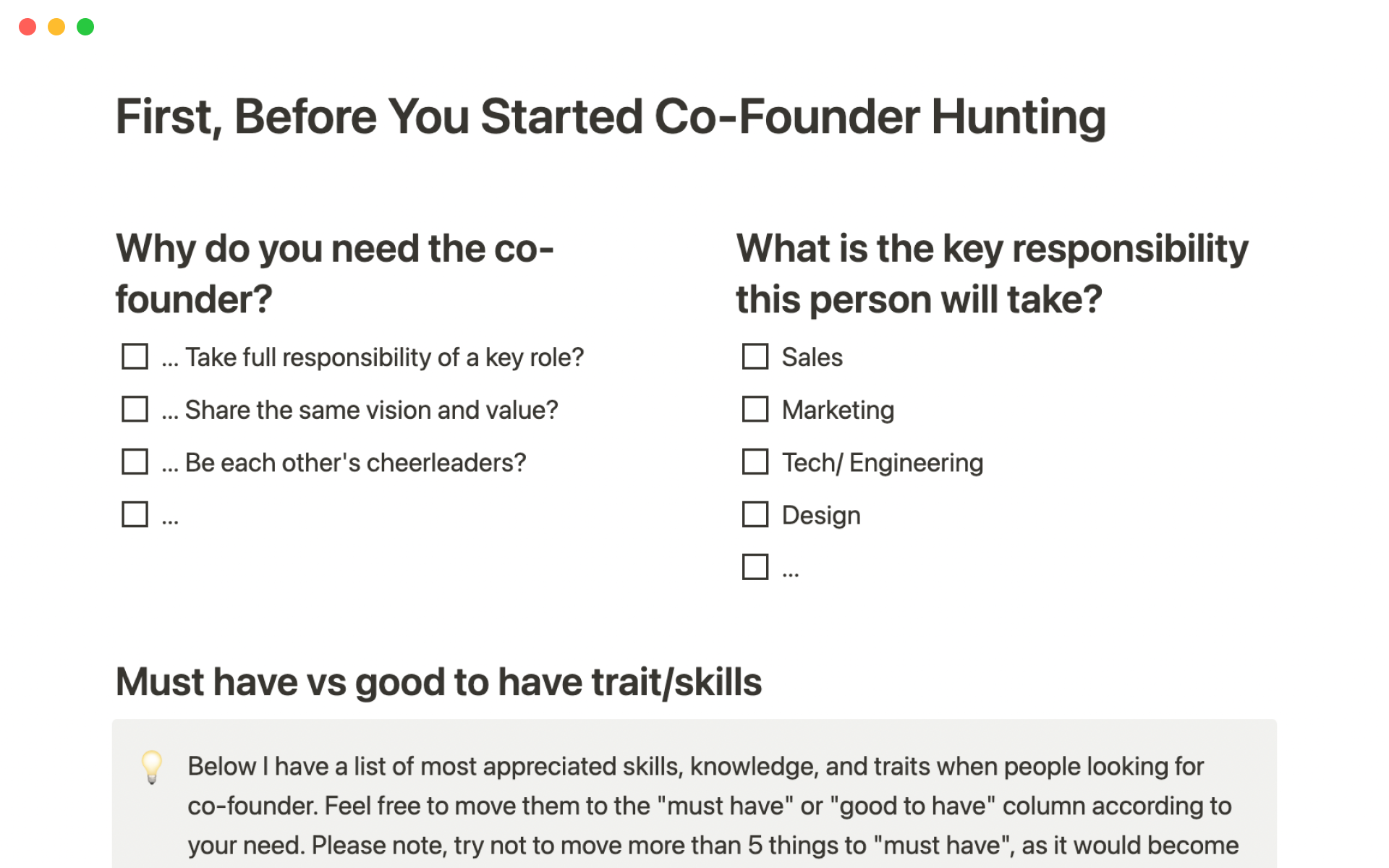Click the light bulb callout icon
This screenshot has height=868, width=1389.
pos(152,767)
